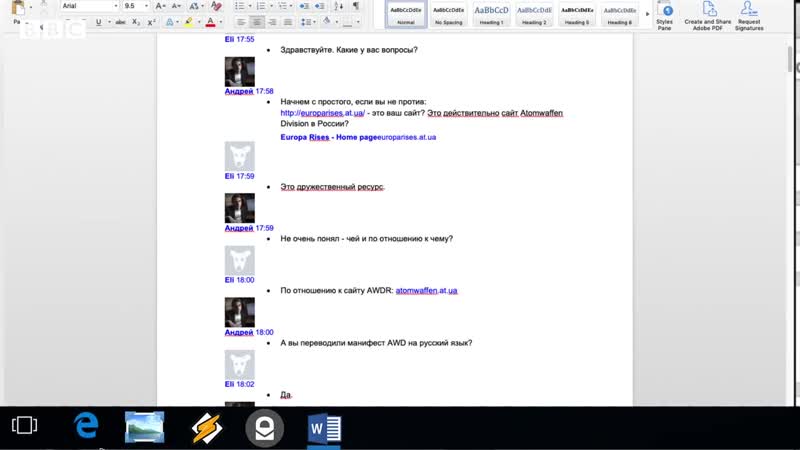800x450 pixels.
Task: Open highlight color dropdown arrow
Action: click(x=199, y=22)
